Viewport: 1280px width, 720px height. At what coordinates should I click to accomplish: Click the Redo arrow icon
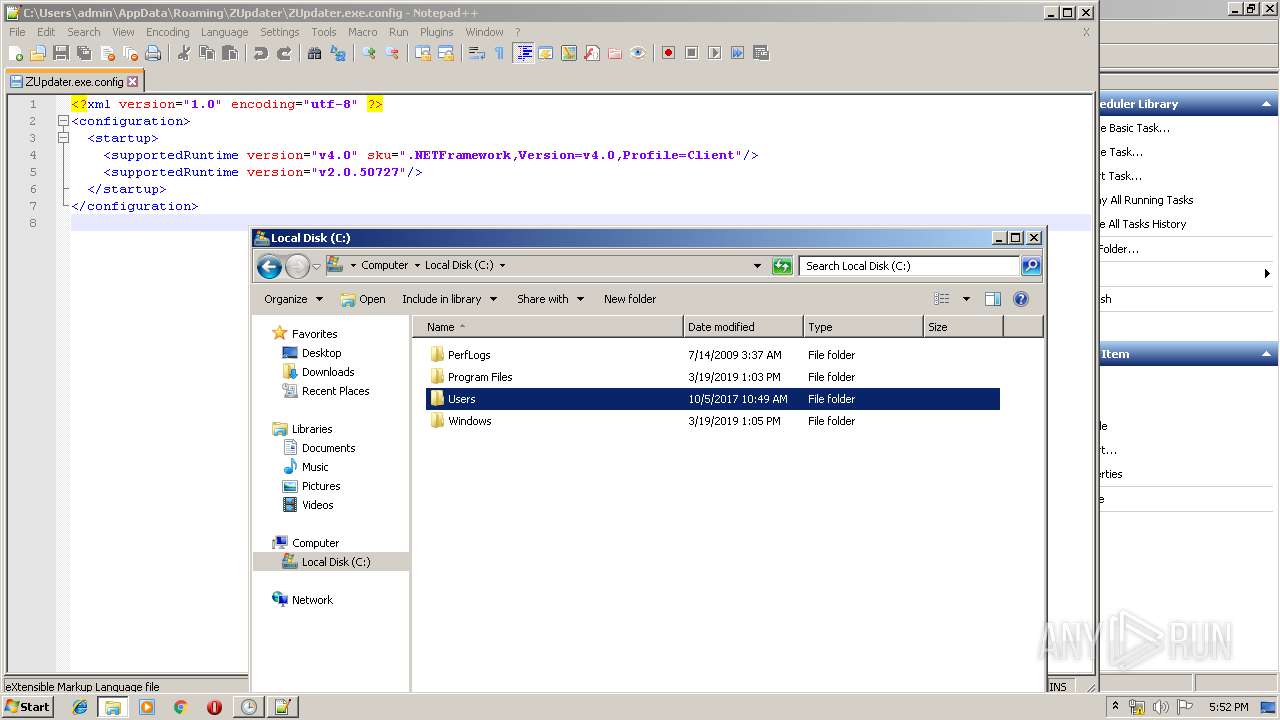click(x=284, y=53)
